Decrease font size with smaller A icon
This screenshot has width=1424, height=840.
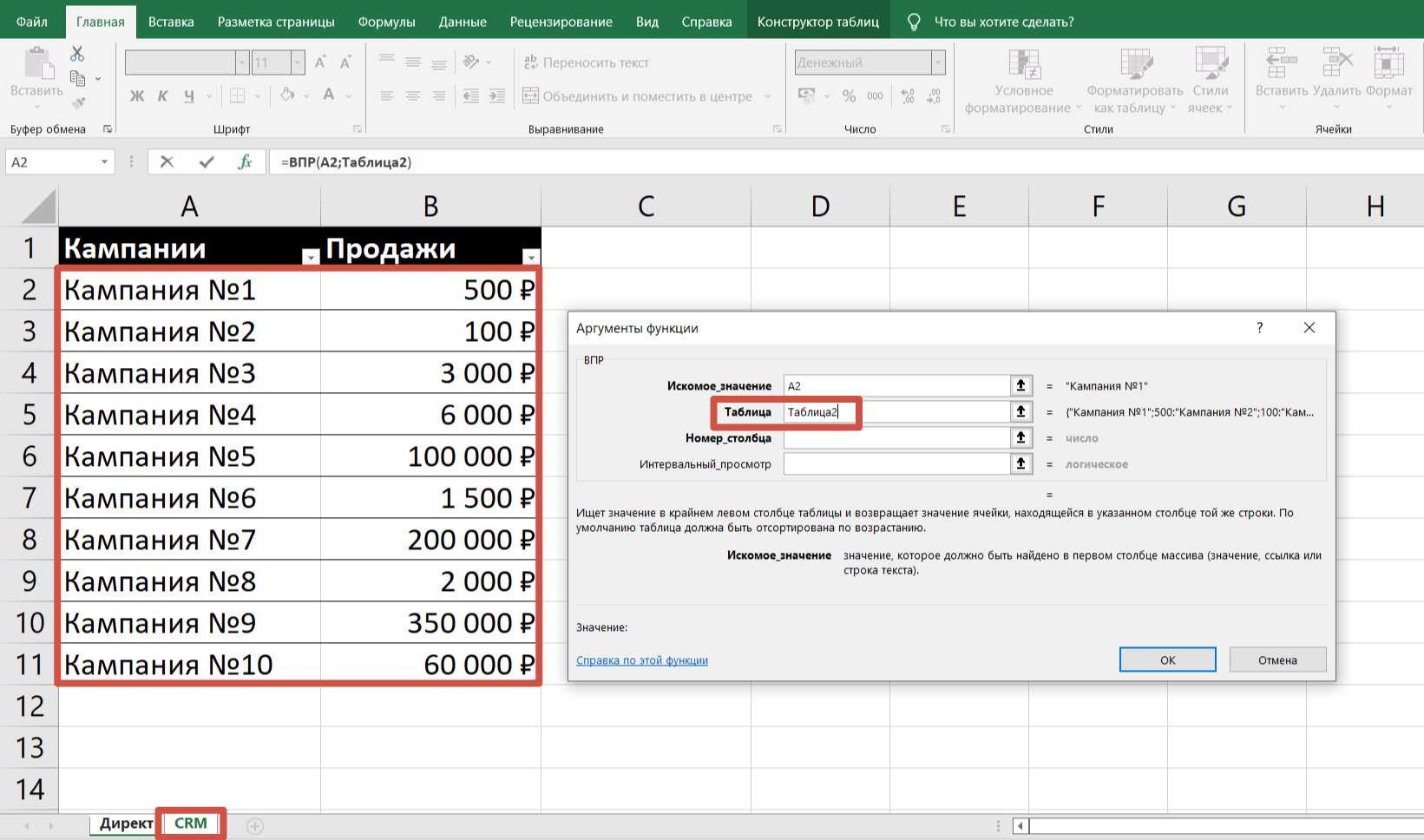345,62
